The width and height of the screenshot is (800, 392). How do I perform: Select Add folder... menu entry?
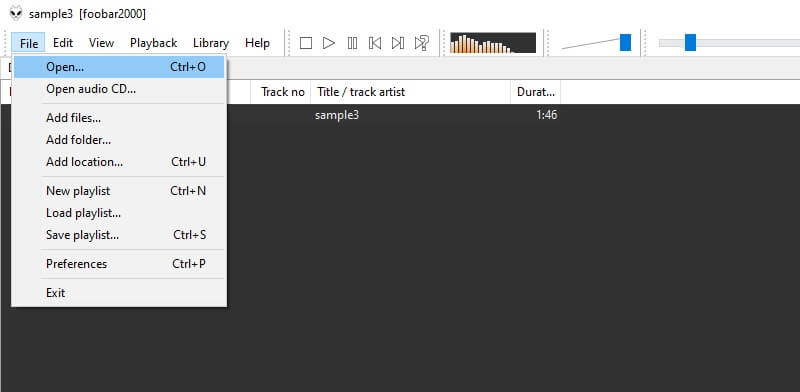pyautogui.click(x=119, y=140)
